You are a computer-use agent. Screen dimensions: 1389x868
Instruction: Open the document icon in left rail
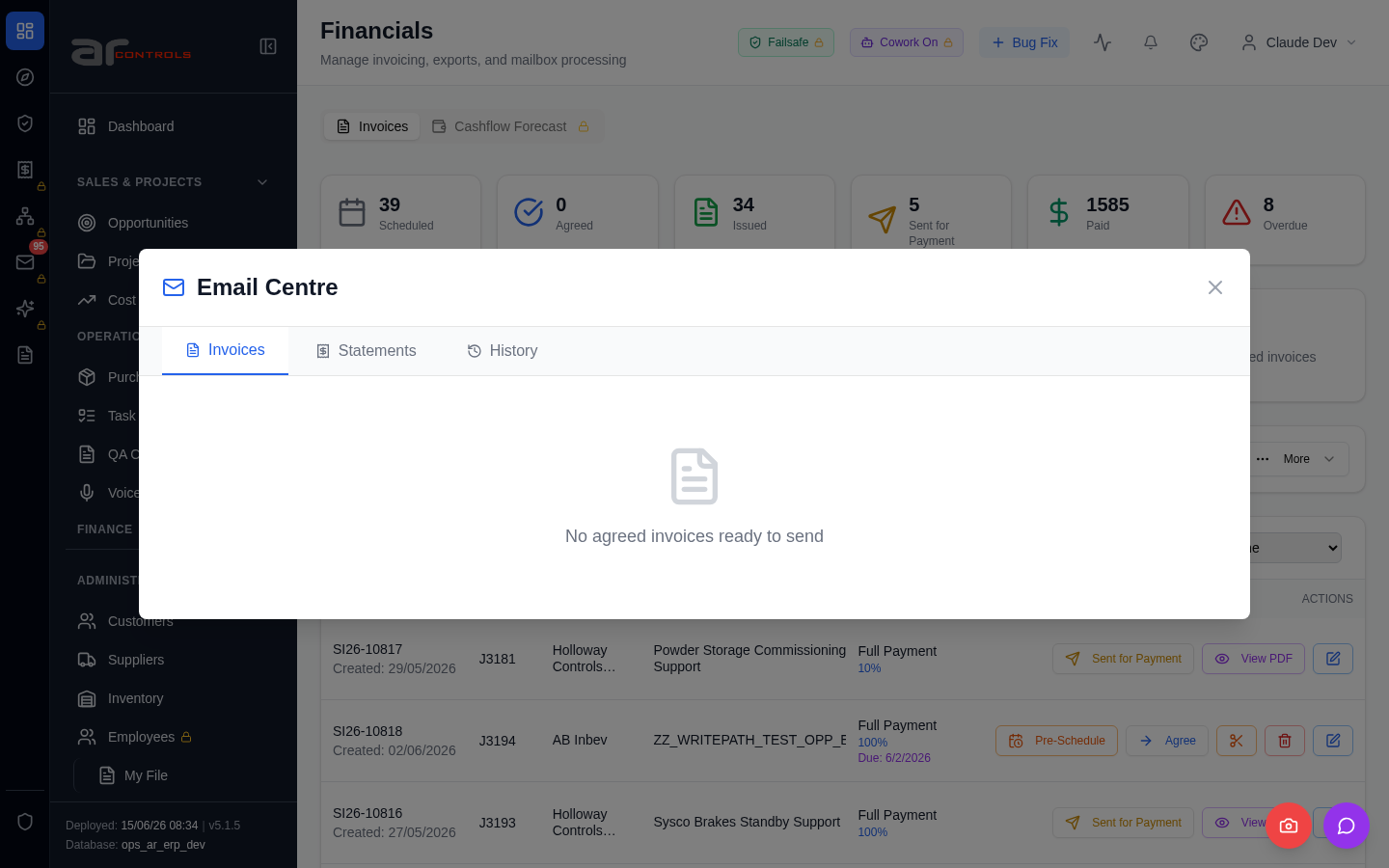click(x=25, y=355)
